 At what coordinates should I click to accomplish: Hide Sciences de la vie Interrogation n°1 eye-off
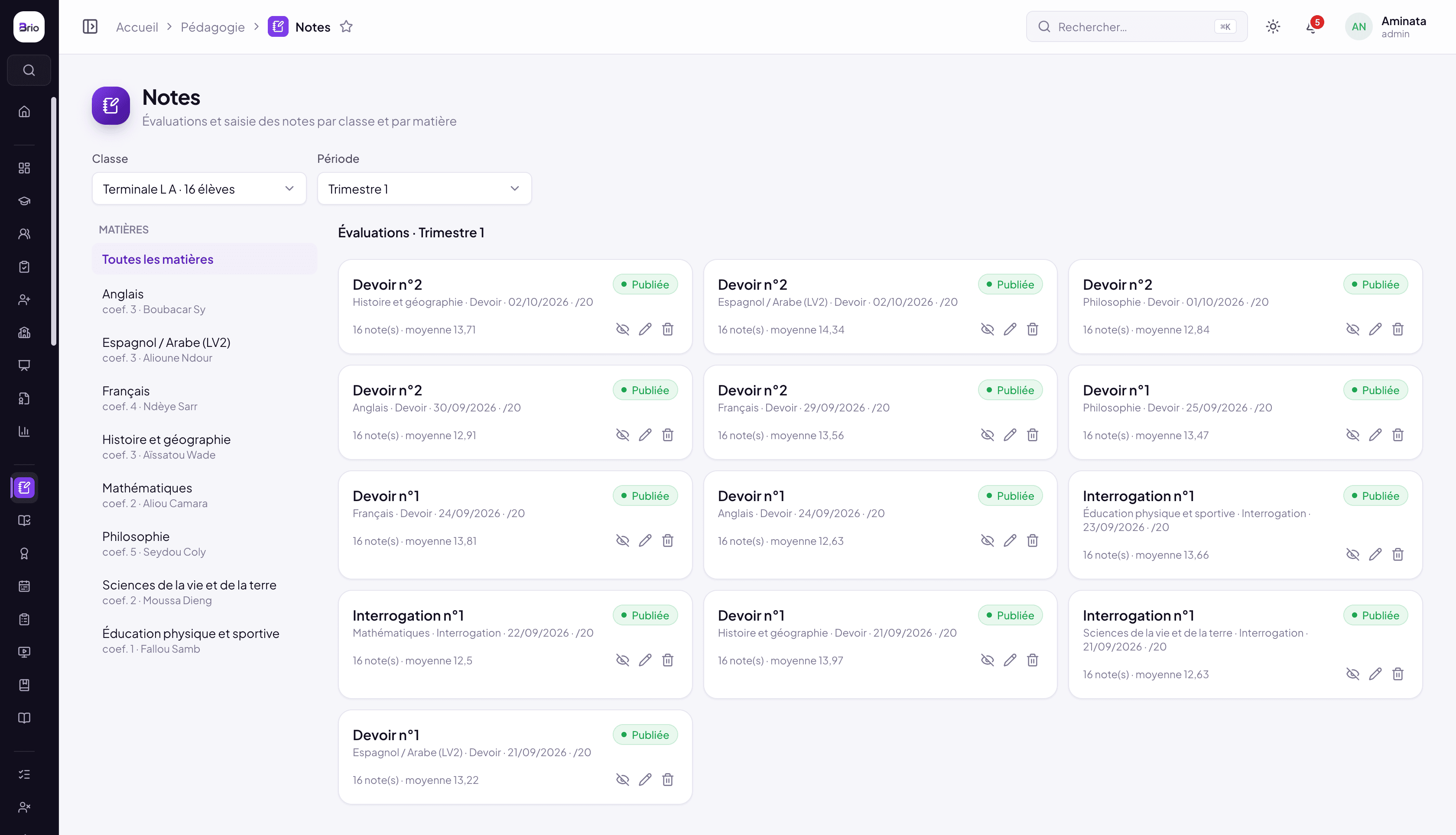(1353, 674)
